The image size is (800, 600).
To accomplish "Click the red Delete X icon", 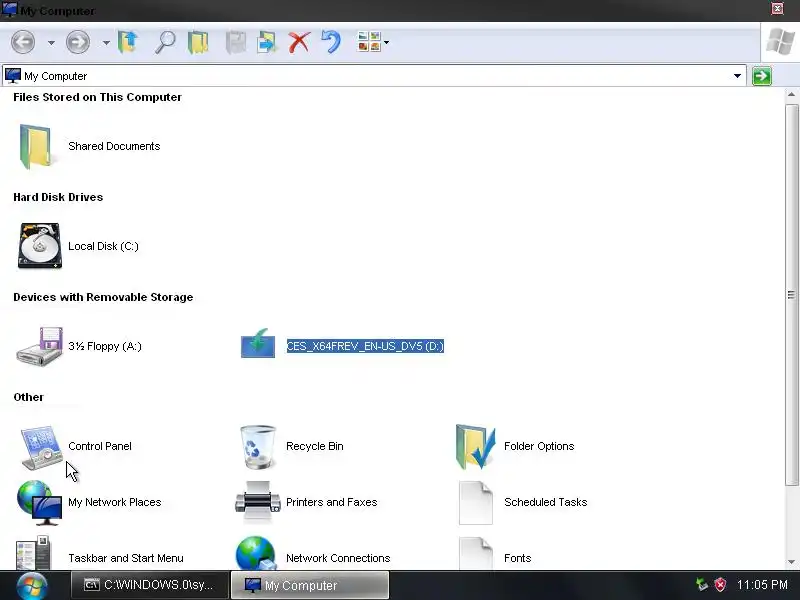I will click(299, 42).
